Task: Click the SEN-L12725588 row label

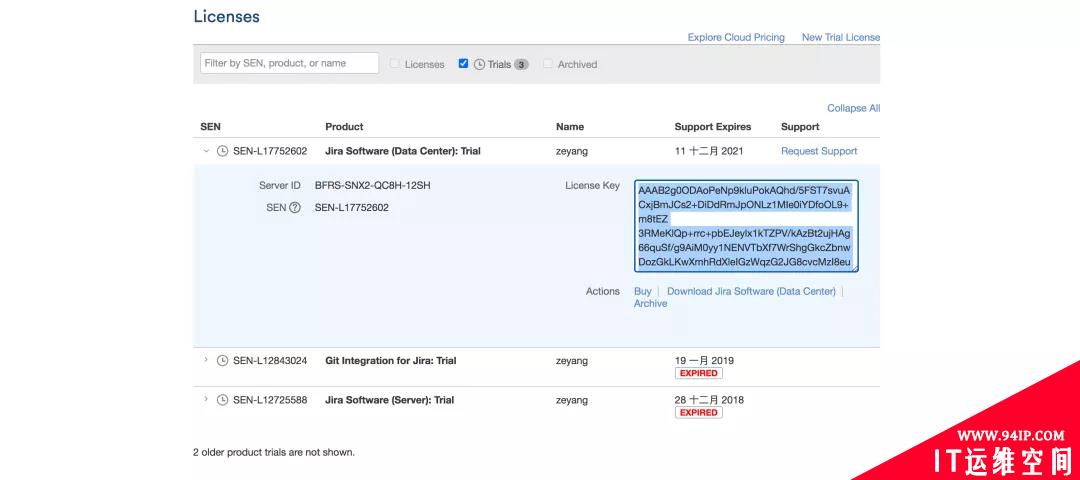Action: coord(270,399)
